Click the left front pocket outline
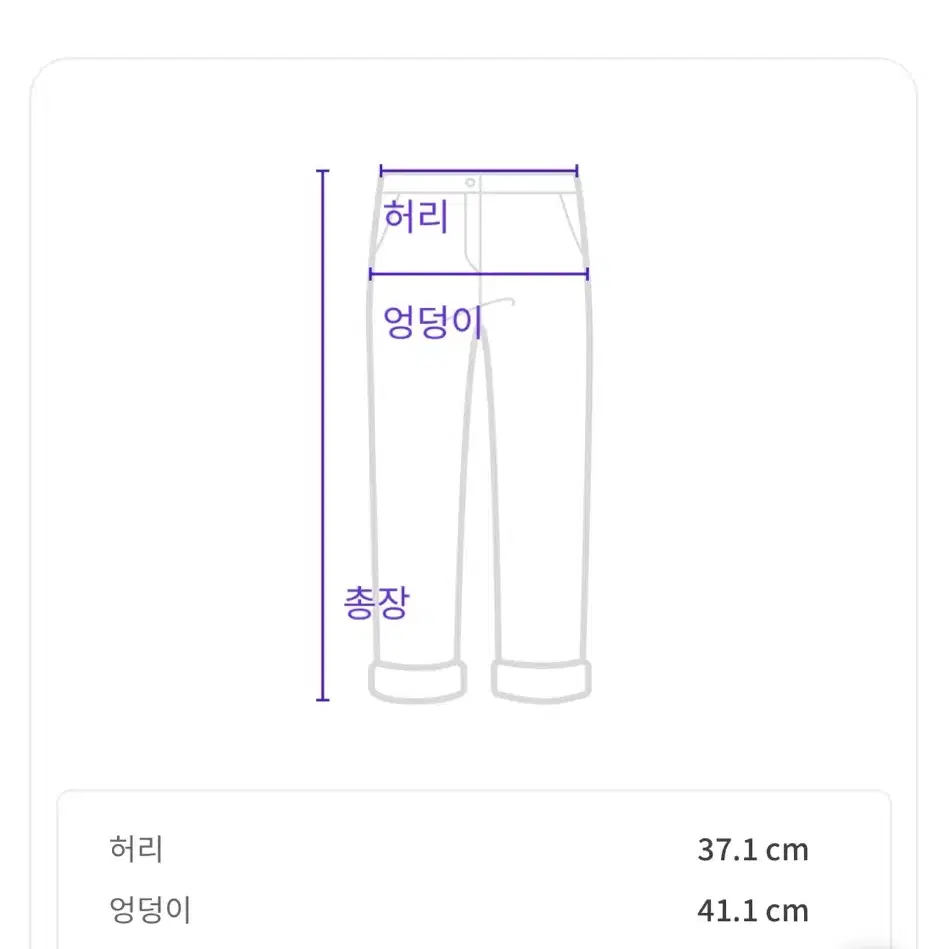949x949 pixels. pos(386,226)
